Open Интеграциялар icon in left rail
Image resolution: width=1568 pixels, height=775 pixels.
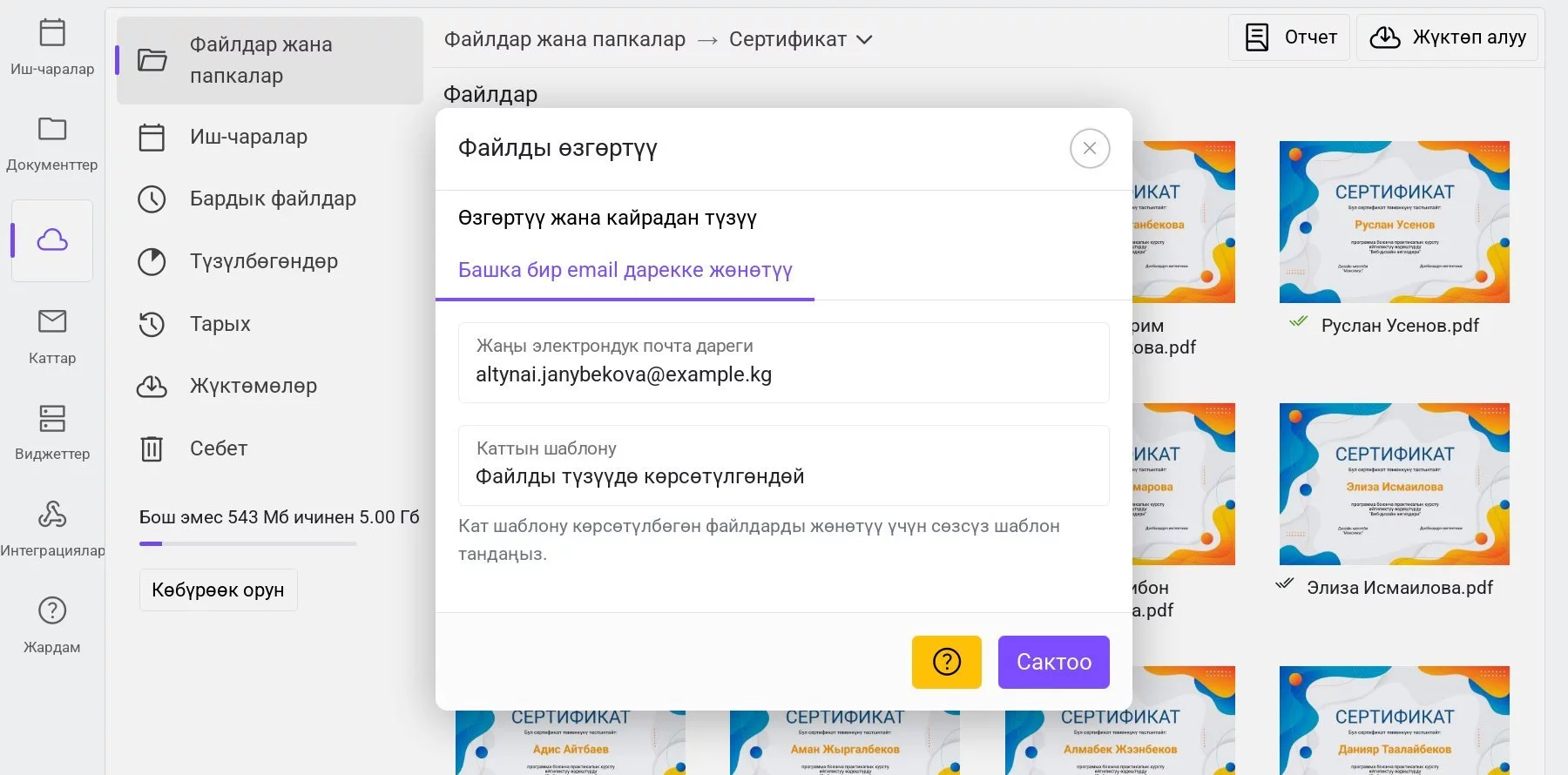tap(52, 514)
